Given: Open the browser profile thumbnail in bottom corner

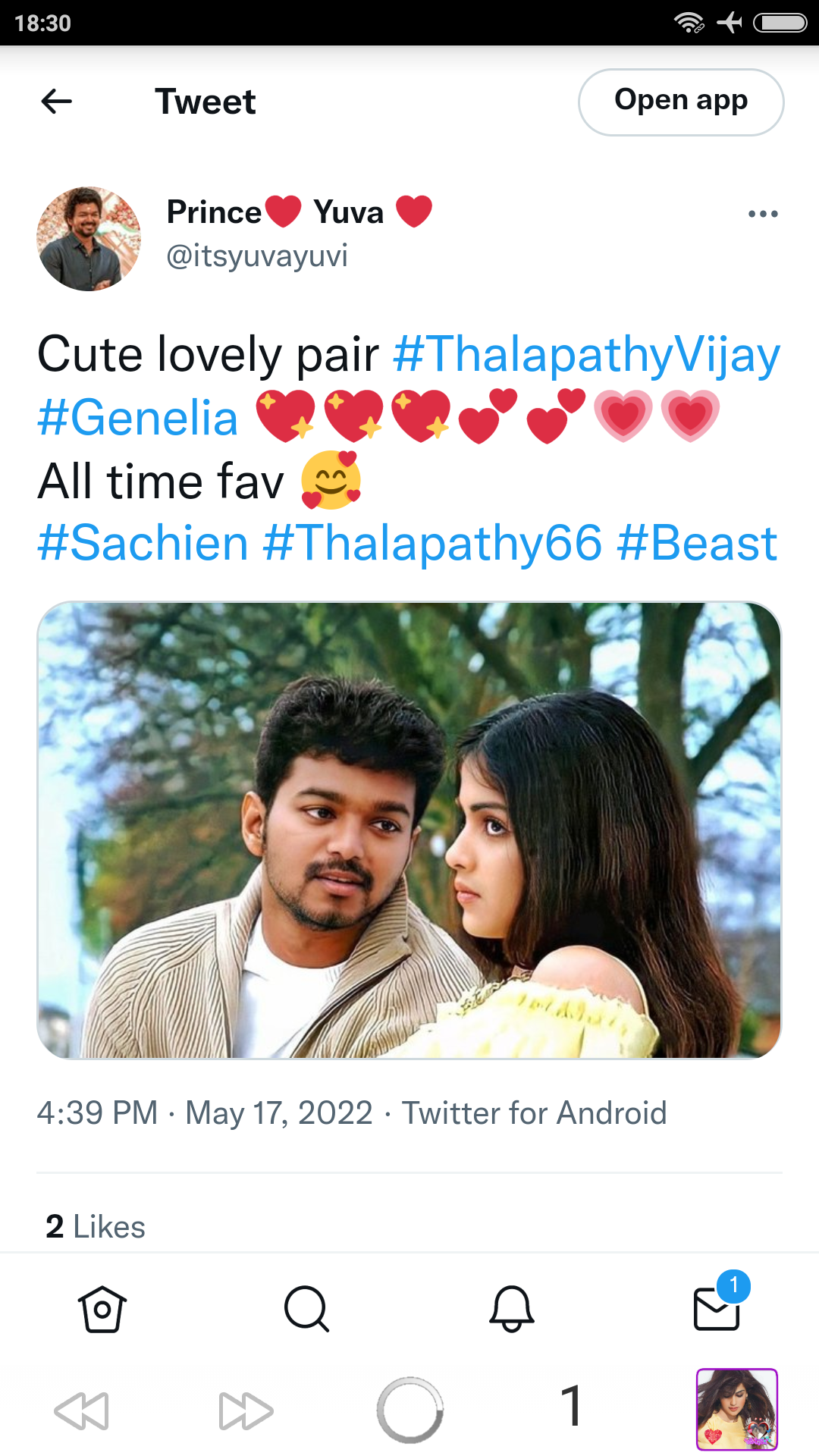Looking at the screenshot, I should [x=737, y=1410].
